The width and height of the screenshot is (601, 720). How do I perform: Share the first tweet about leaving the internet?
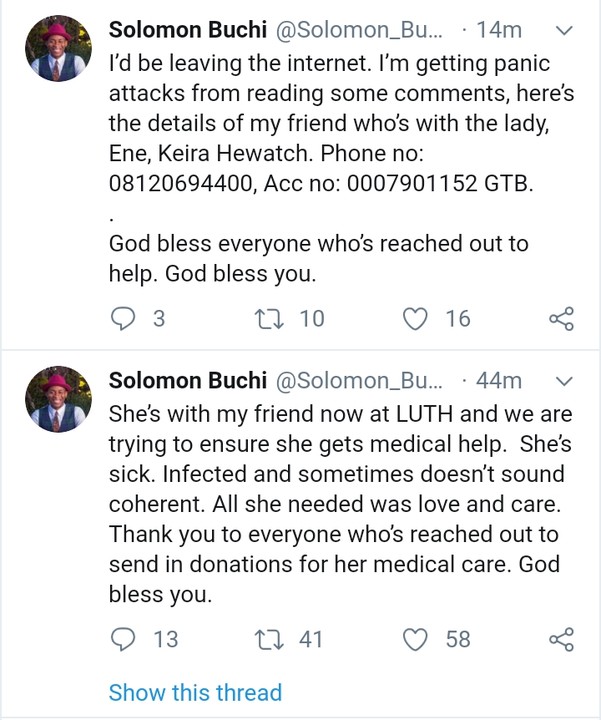(x=562, y=319)
